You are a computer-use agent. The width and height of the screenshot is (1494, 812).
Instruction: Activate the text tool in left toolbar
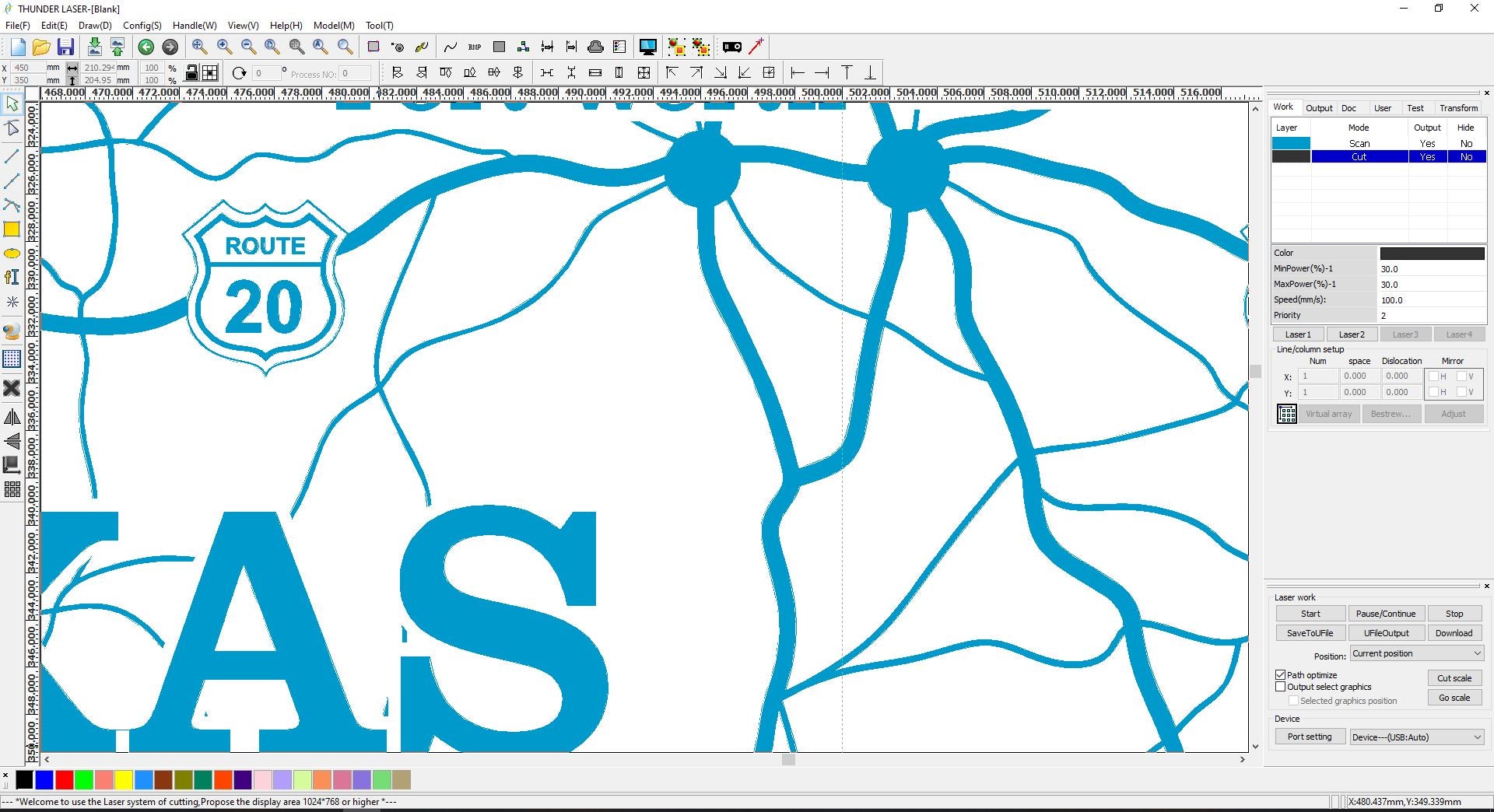(12, 278)
